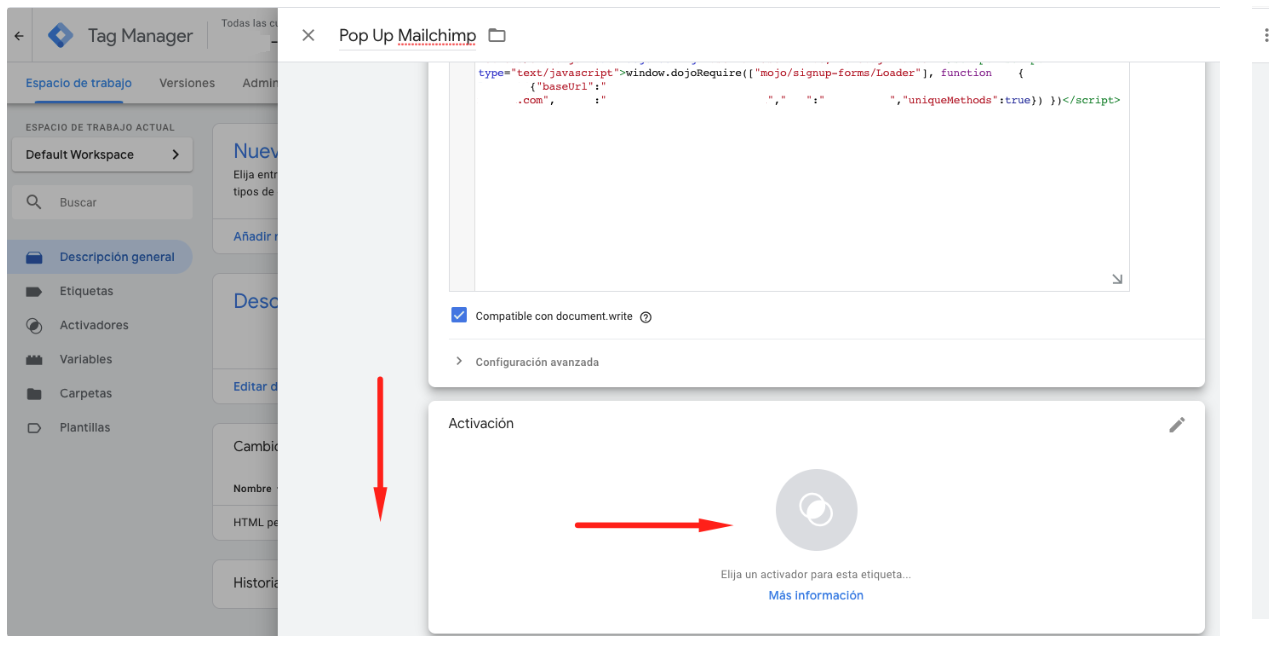Click the Activación section heading

[481, 423]
